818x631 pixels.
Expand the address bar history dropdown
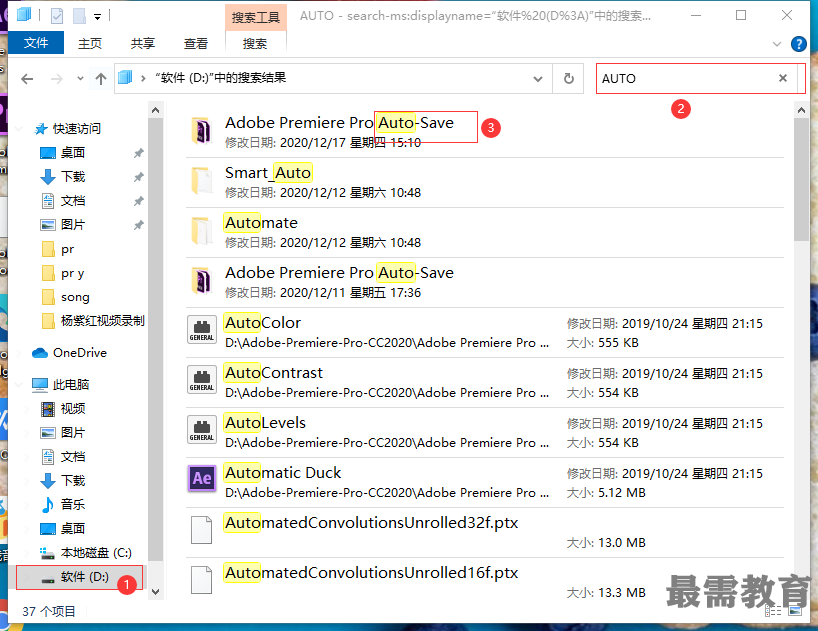[x=537, y=79]
